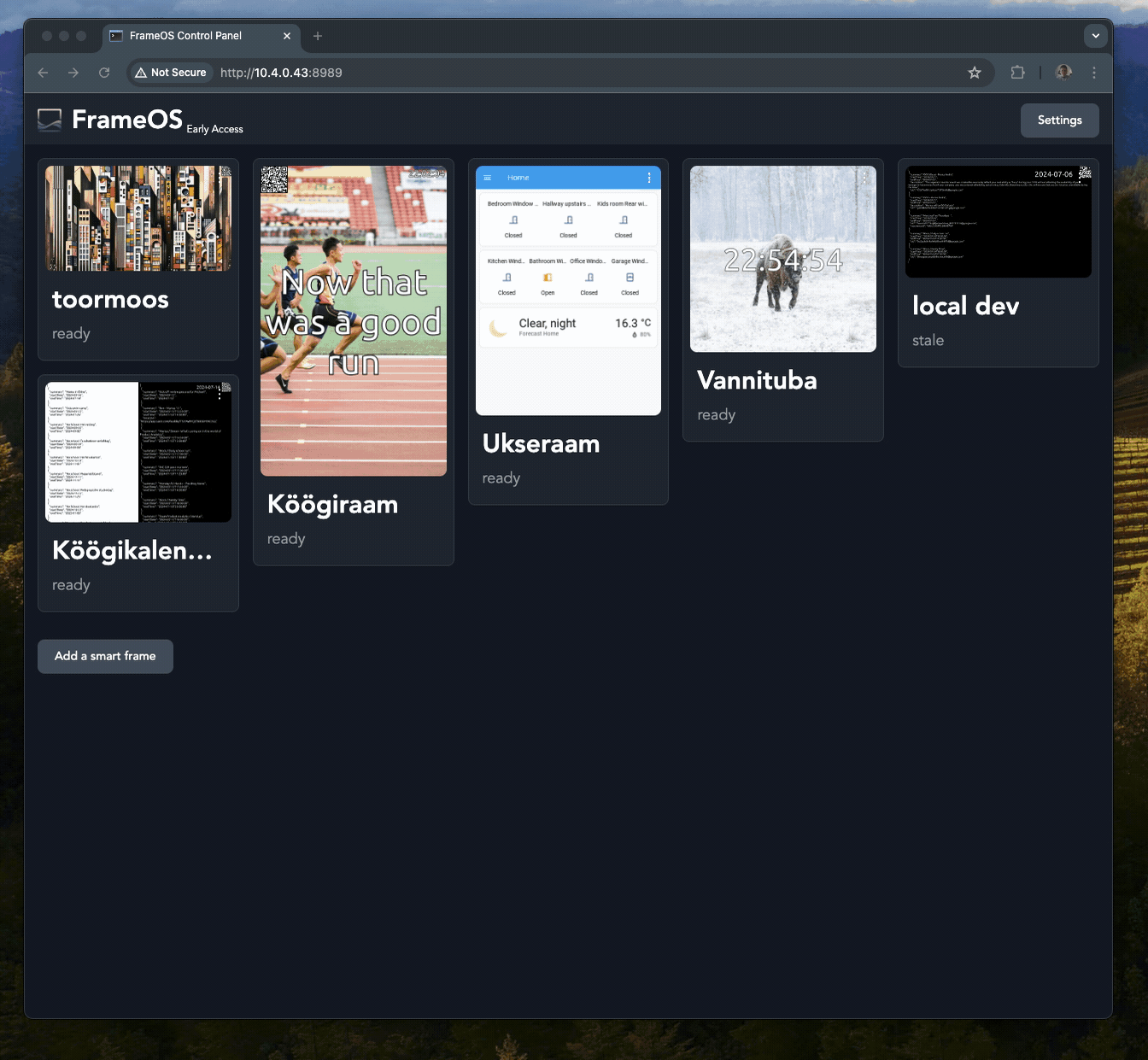Bookmark this page with the star icon

pos(975,73)
